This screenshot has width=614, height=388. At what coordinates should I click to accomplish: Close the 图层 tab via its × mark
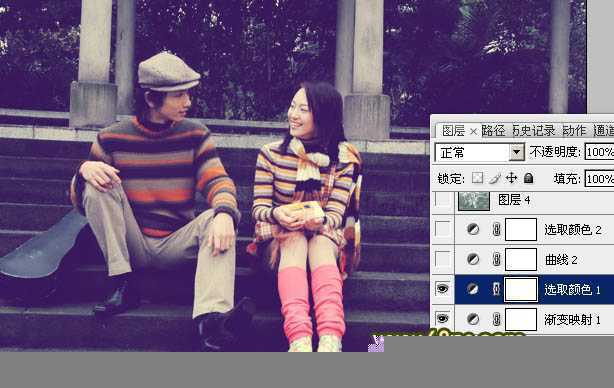point(473,132)
